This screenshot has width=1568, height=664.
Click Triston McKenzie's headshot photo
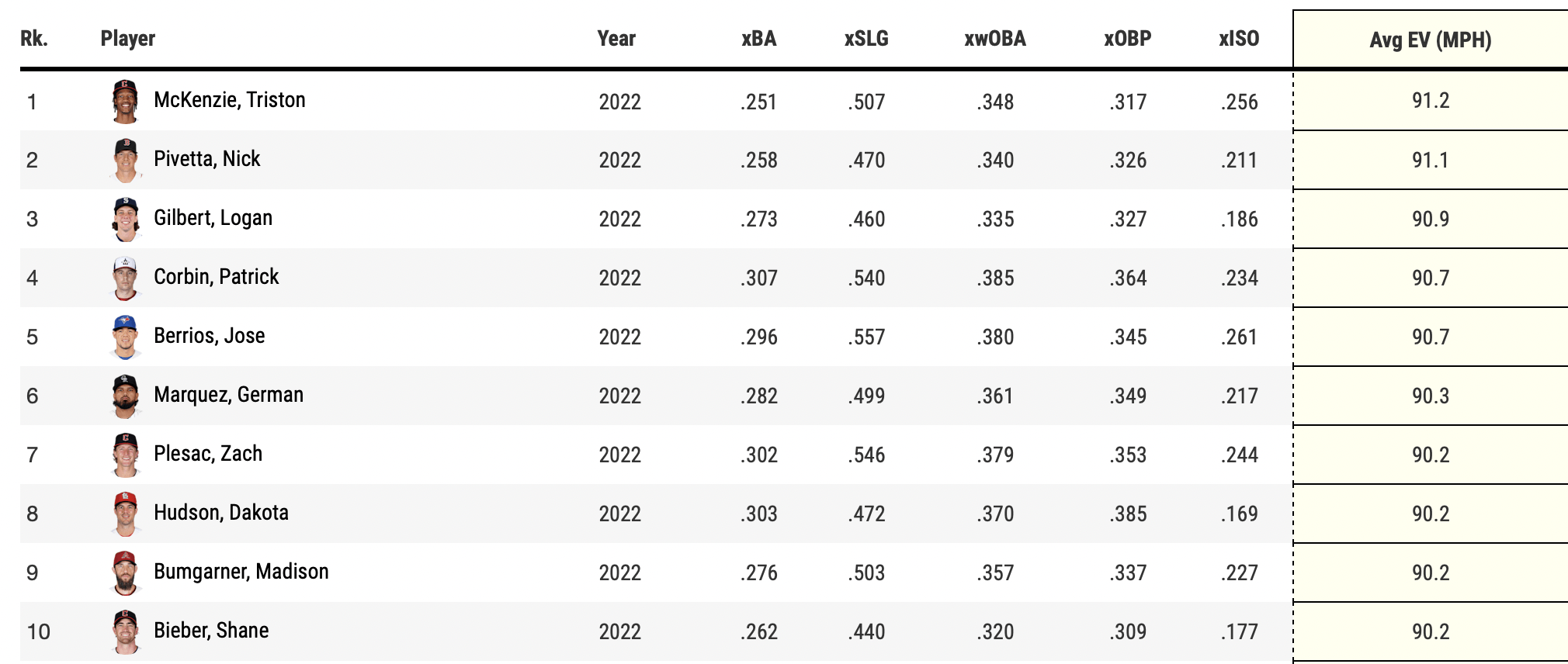(125, 102)
